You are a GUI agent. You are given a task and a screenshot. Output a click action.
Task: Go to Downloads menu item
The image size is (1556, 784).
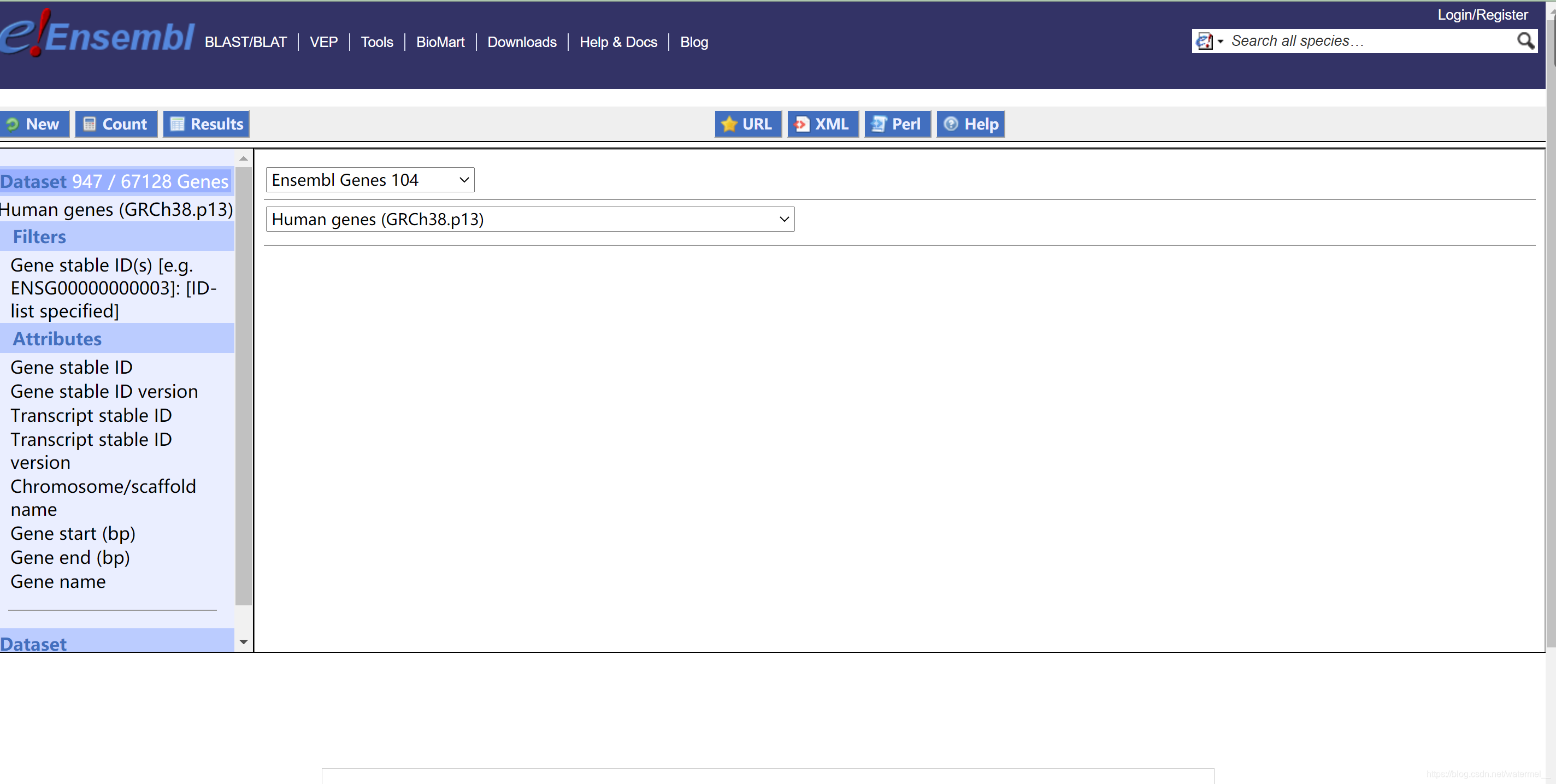tap(521, 42)
